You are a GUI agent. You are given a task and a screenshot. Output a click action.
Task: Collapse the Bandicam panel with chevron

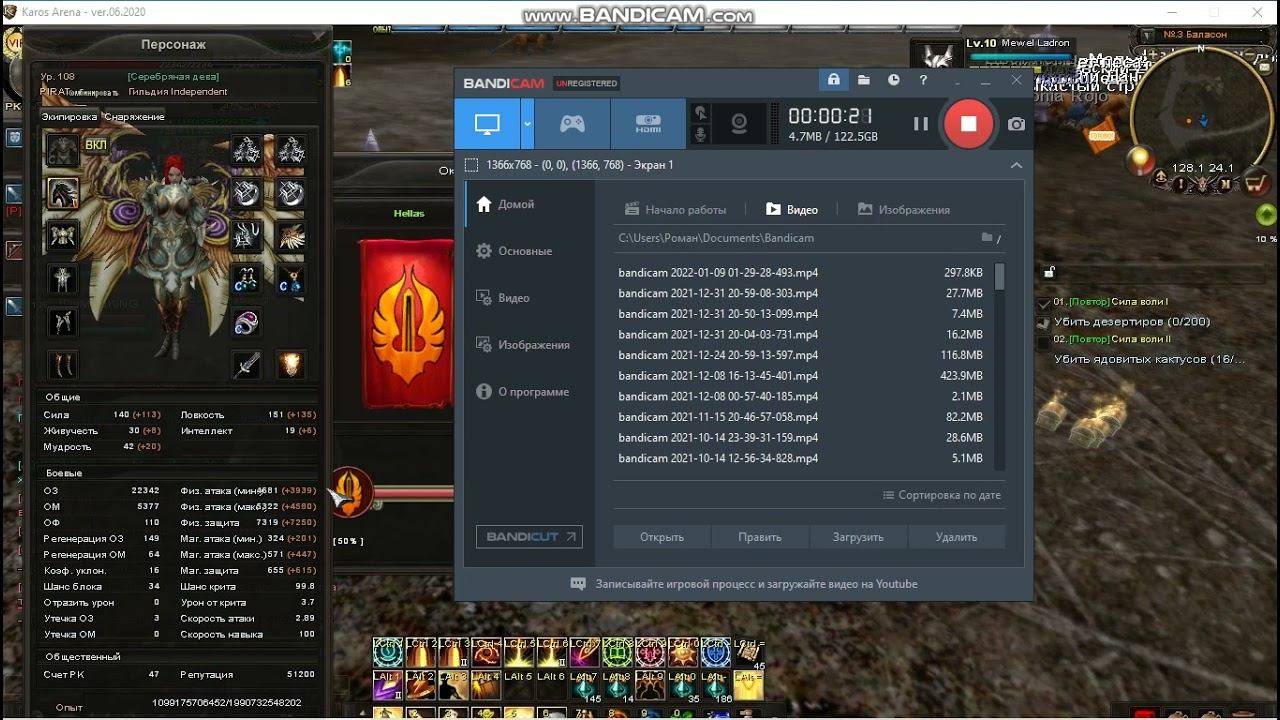tap(1016, 165)
